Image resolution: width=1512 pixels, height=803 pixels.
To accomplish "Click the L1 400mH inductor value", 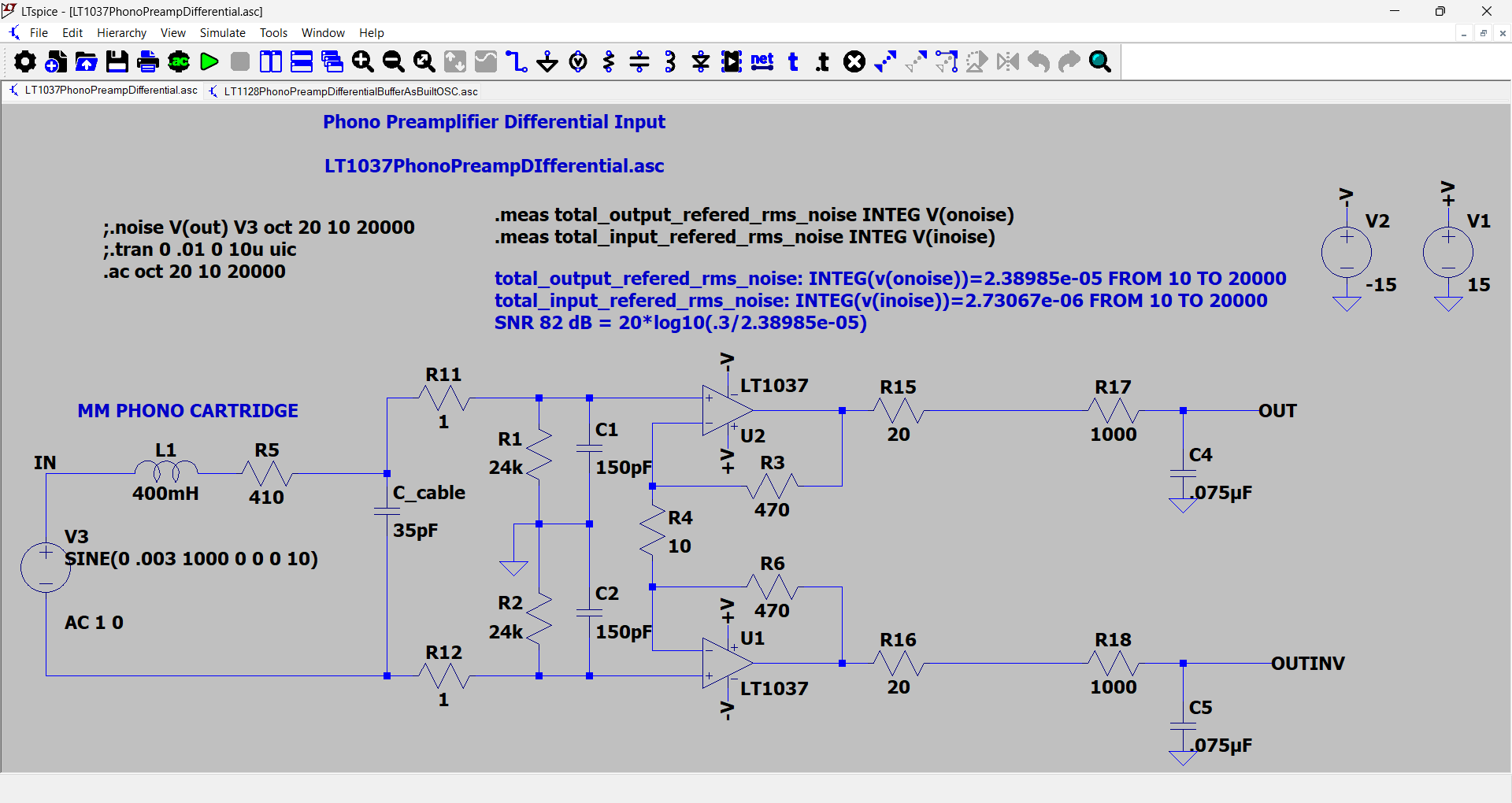I will click(x=165, y=494).
